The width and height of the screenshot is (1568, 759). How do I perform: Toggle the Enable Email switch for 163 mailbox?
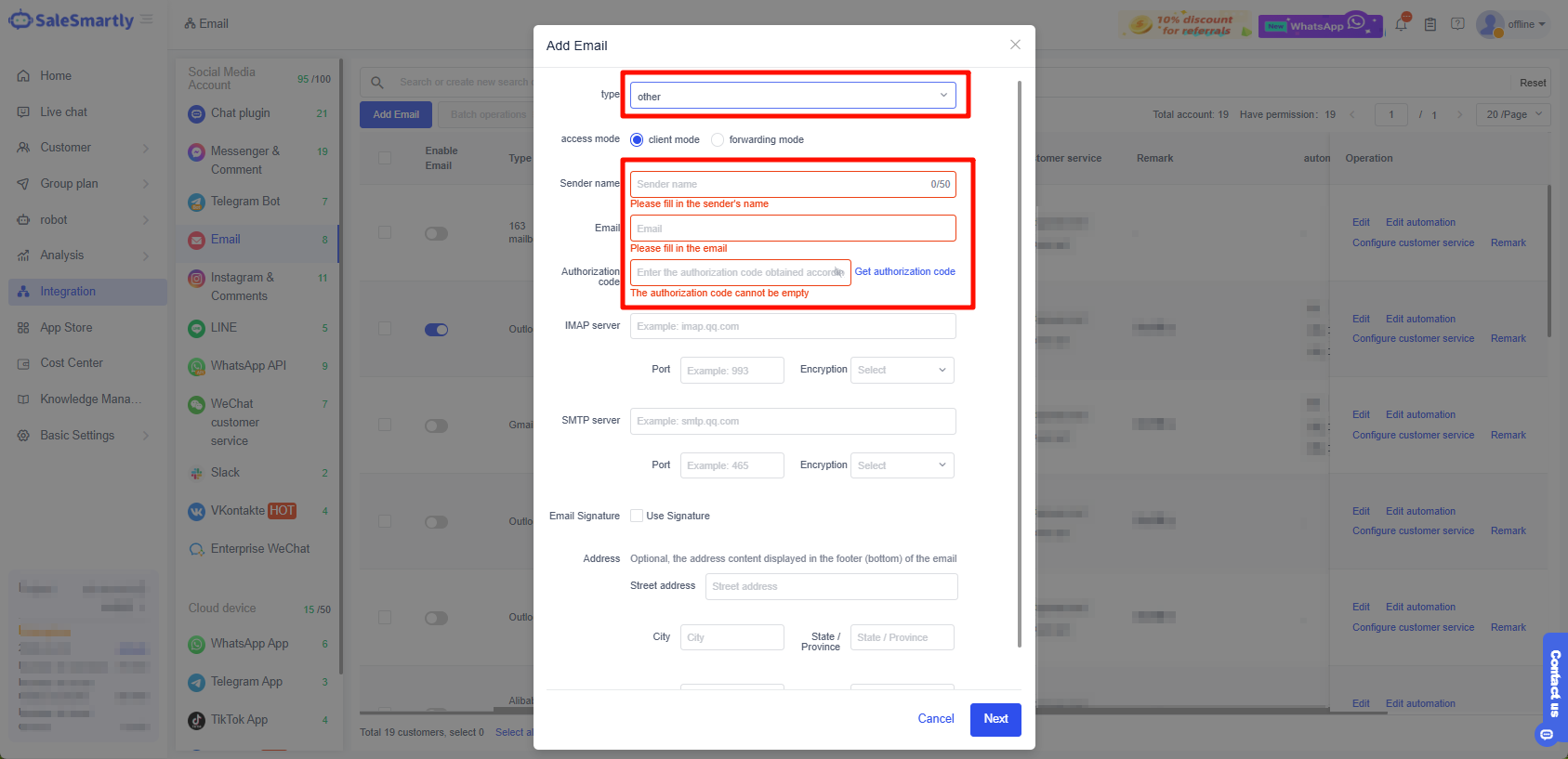pos(436,233)
